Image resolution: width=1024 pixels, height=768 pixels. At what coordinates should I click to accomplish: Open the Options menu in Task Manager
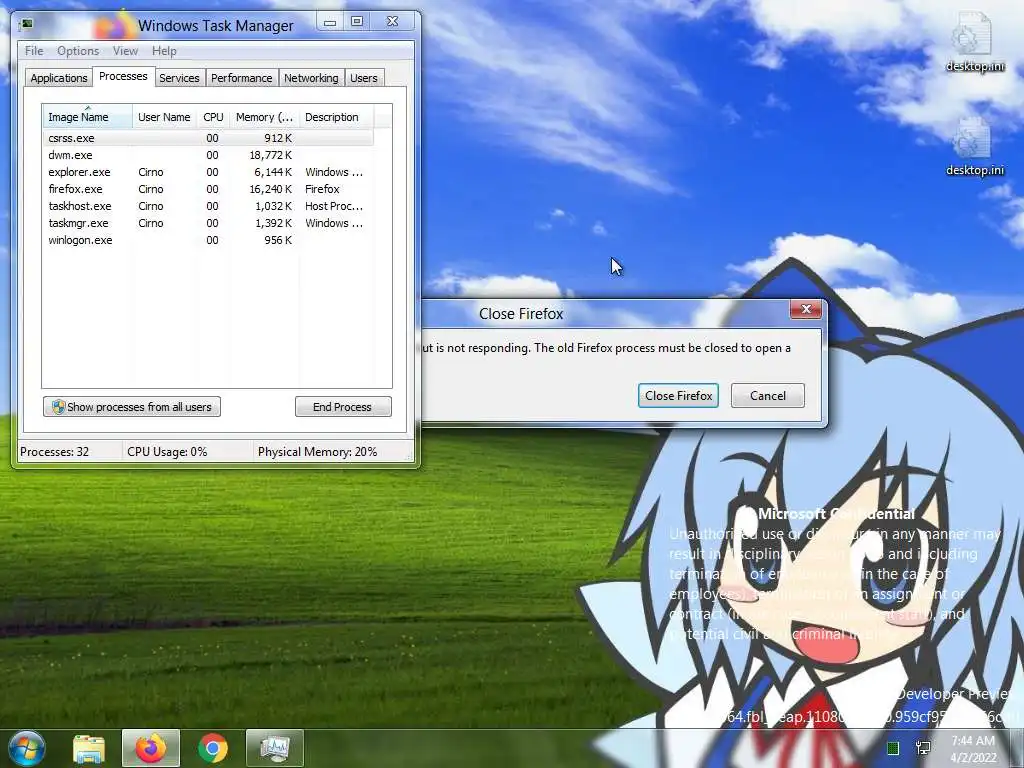click(78, 51)
